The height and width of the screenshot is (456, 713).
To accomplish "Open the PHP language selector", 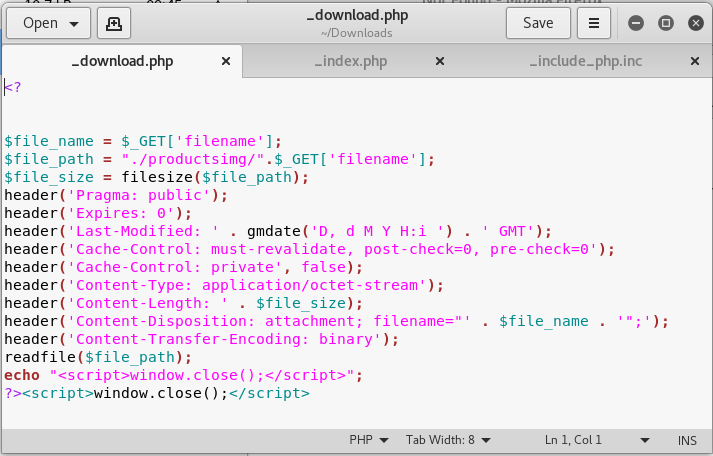I will (x=369, y=440).
